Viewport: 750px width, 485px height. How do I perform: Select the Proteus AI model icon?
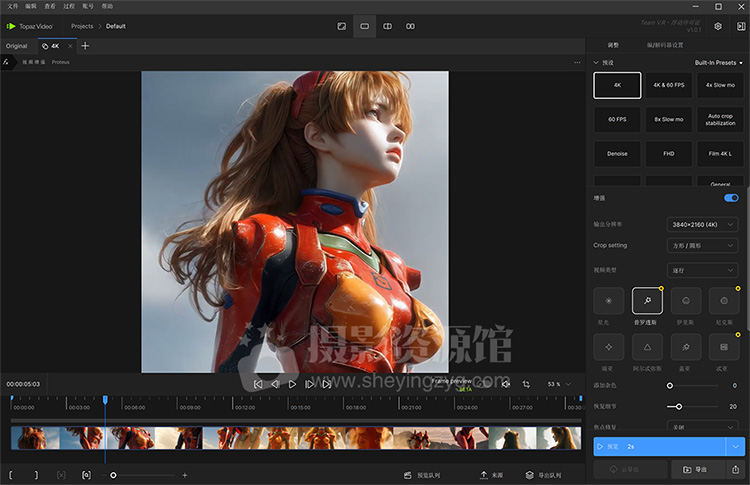click(647, 299)
